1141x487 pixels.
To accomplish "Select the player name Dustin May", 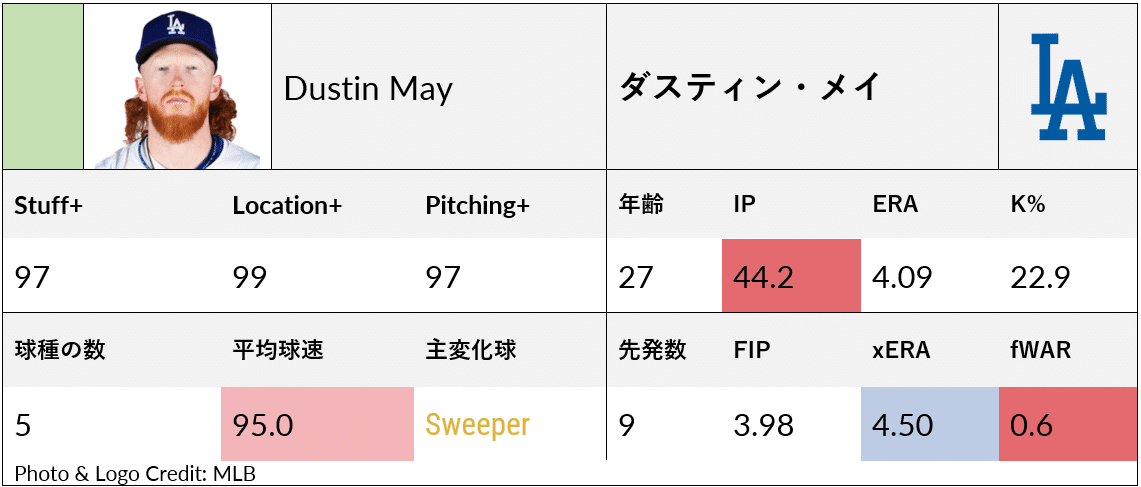I will tap(368, 89).
